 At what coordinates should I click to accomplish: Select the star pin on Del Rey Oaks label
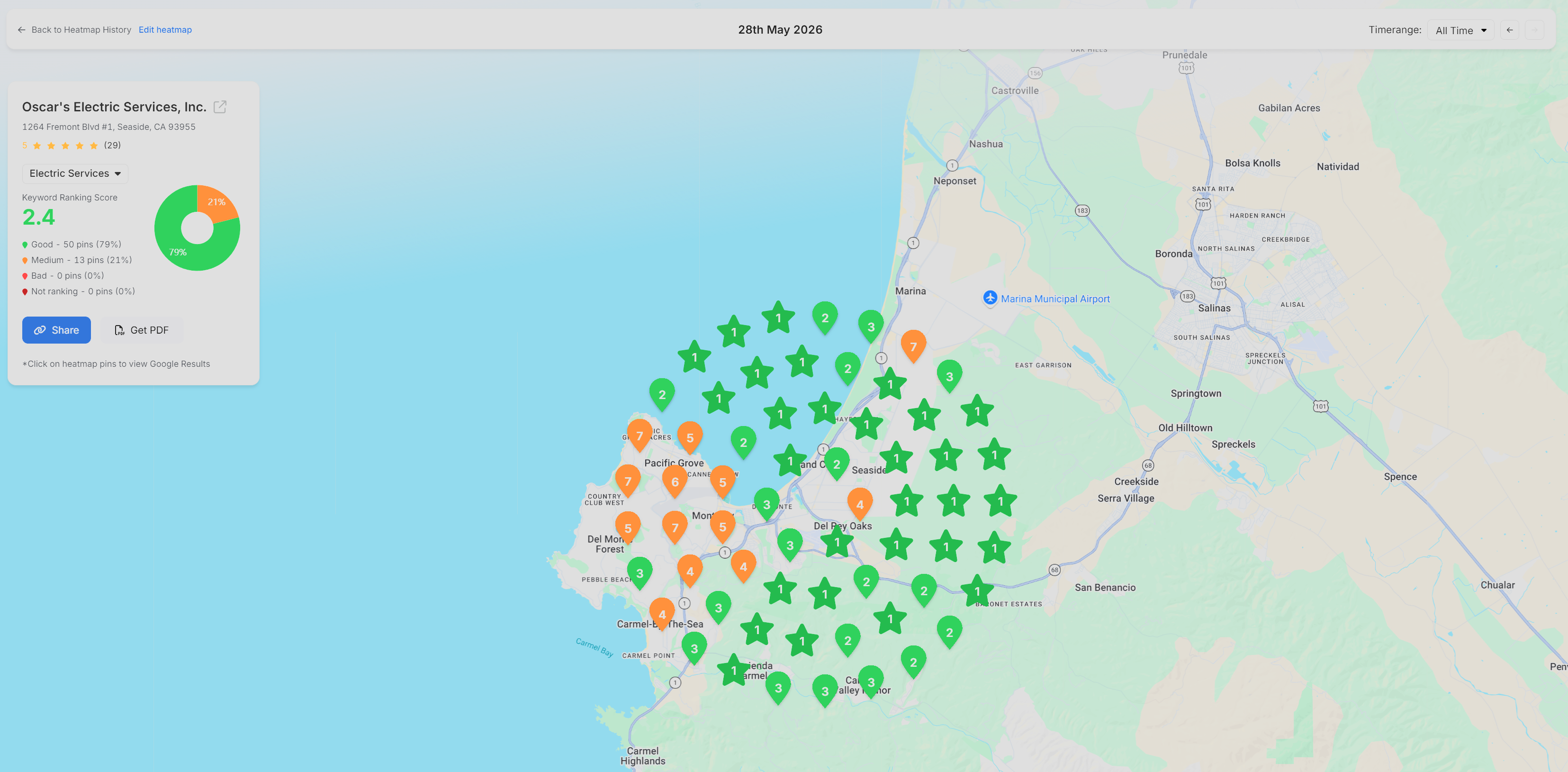837,541
